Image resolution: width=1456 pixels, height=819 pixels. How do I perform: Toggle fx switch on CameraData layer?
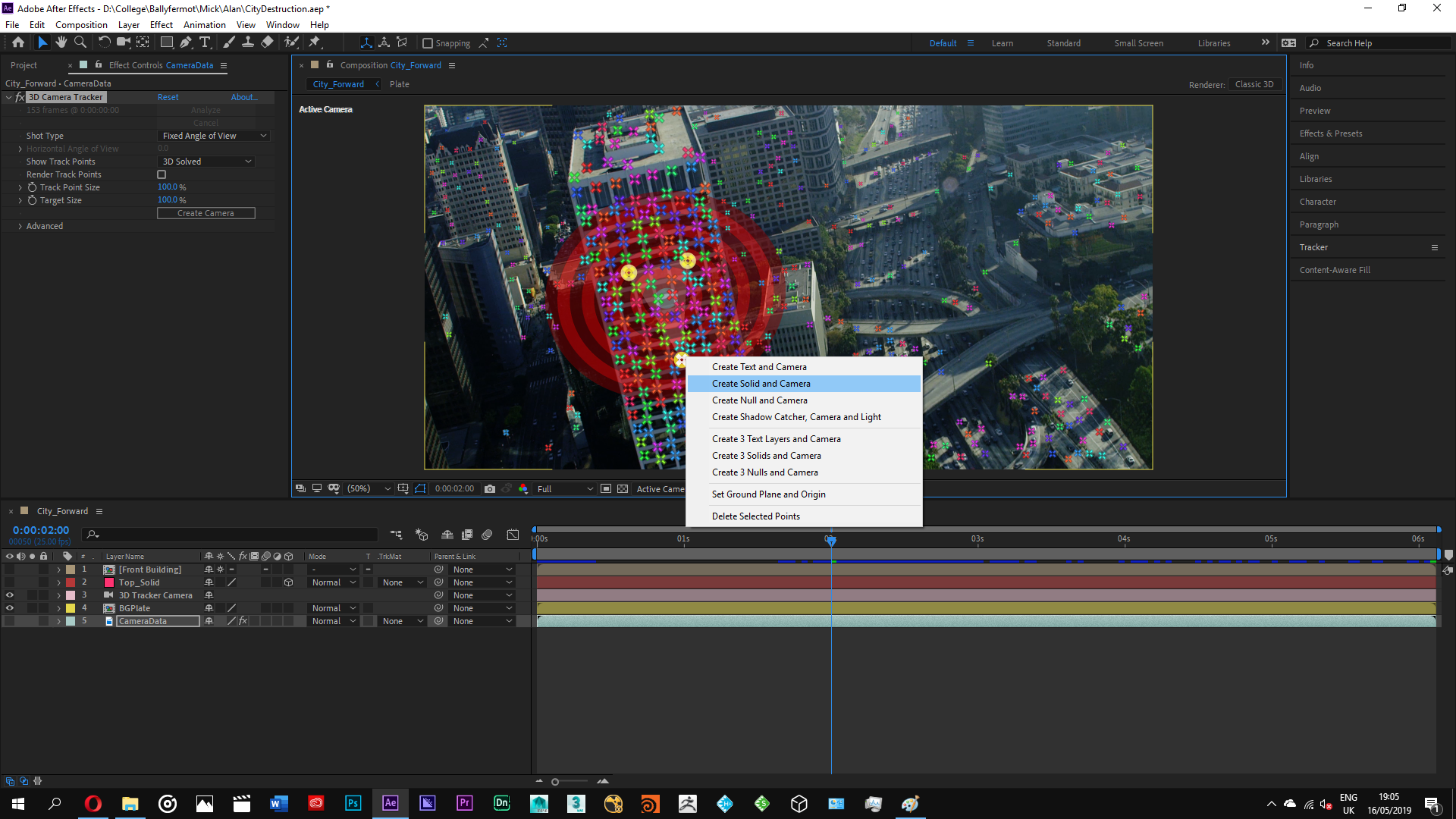[x=243, y=621]
